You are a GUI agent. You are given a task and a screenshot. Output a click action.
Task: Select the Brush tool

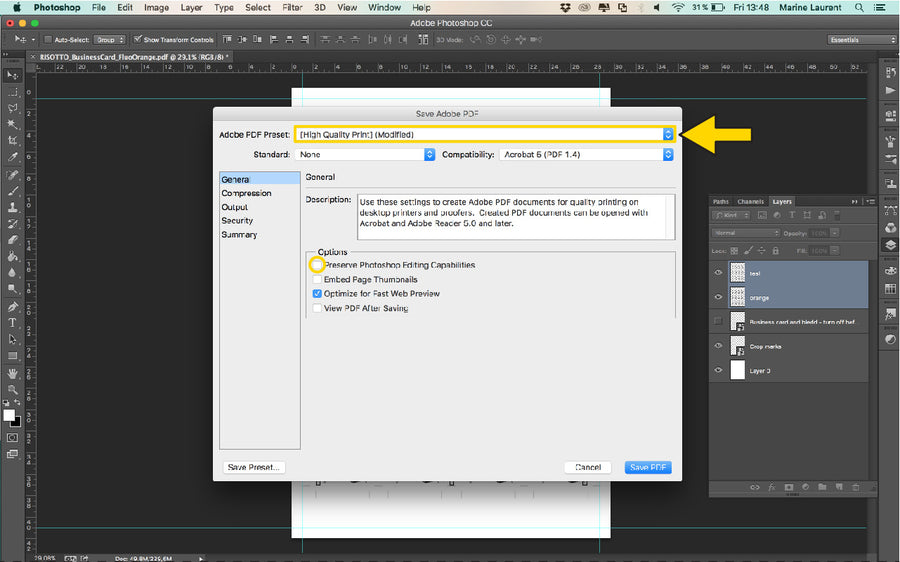click(x=12, y=191)
